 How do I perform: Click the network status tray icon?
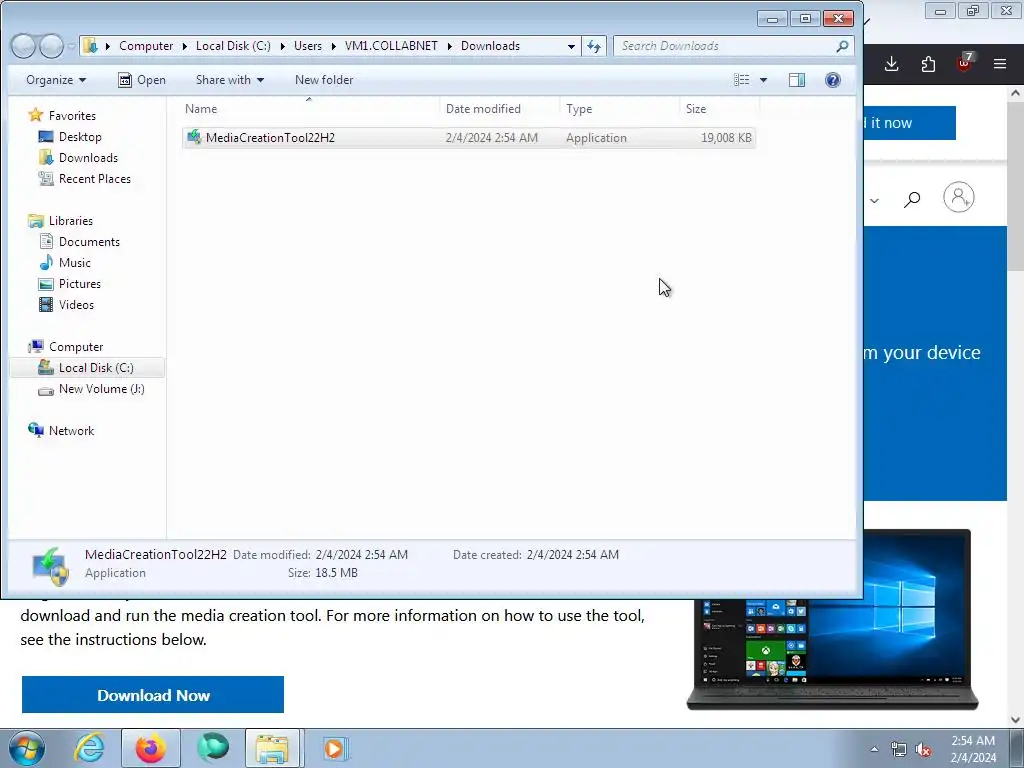[x=899, y=750]
